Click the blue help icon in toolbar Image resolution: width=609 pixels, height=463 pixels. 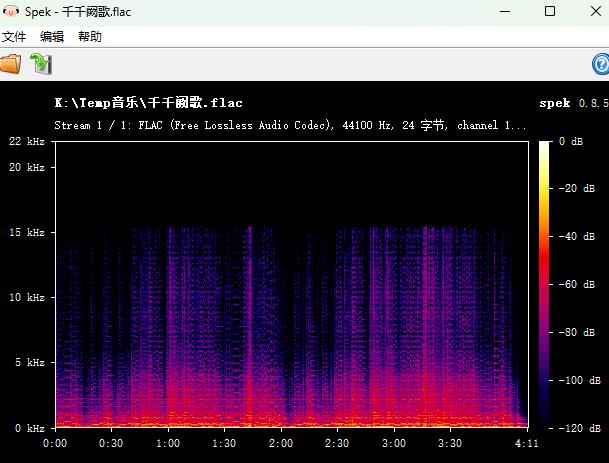point(601,64)
